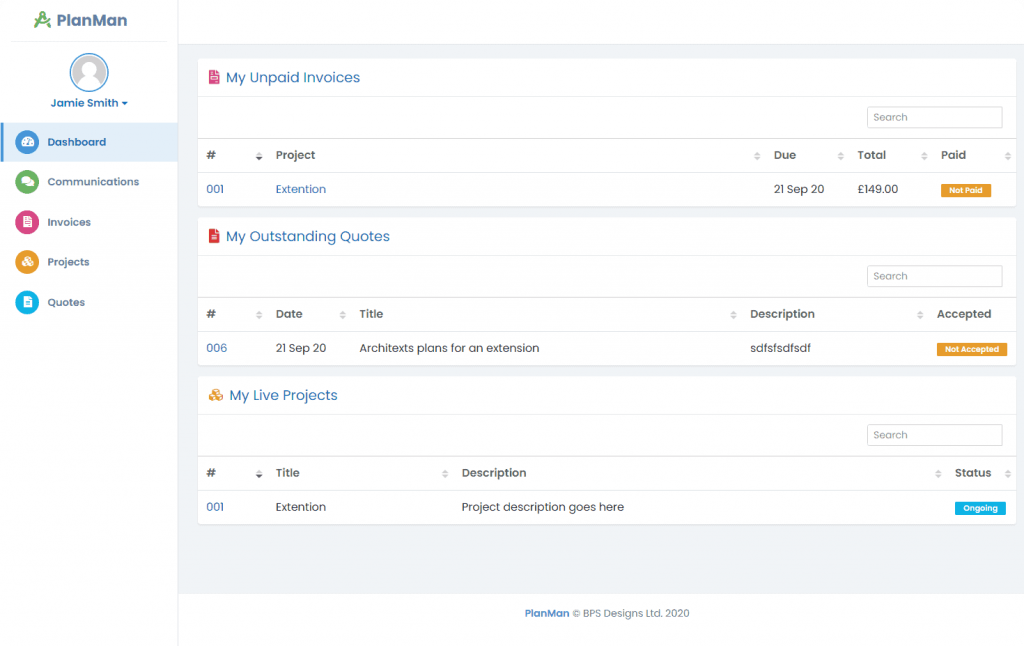Click quote title Architexts plans for an extension
1024x646 pixels.
449,348
